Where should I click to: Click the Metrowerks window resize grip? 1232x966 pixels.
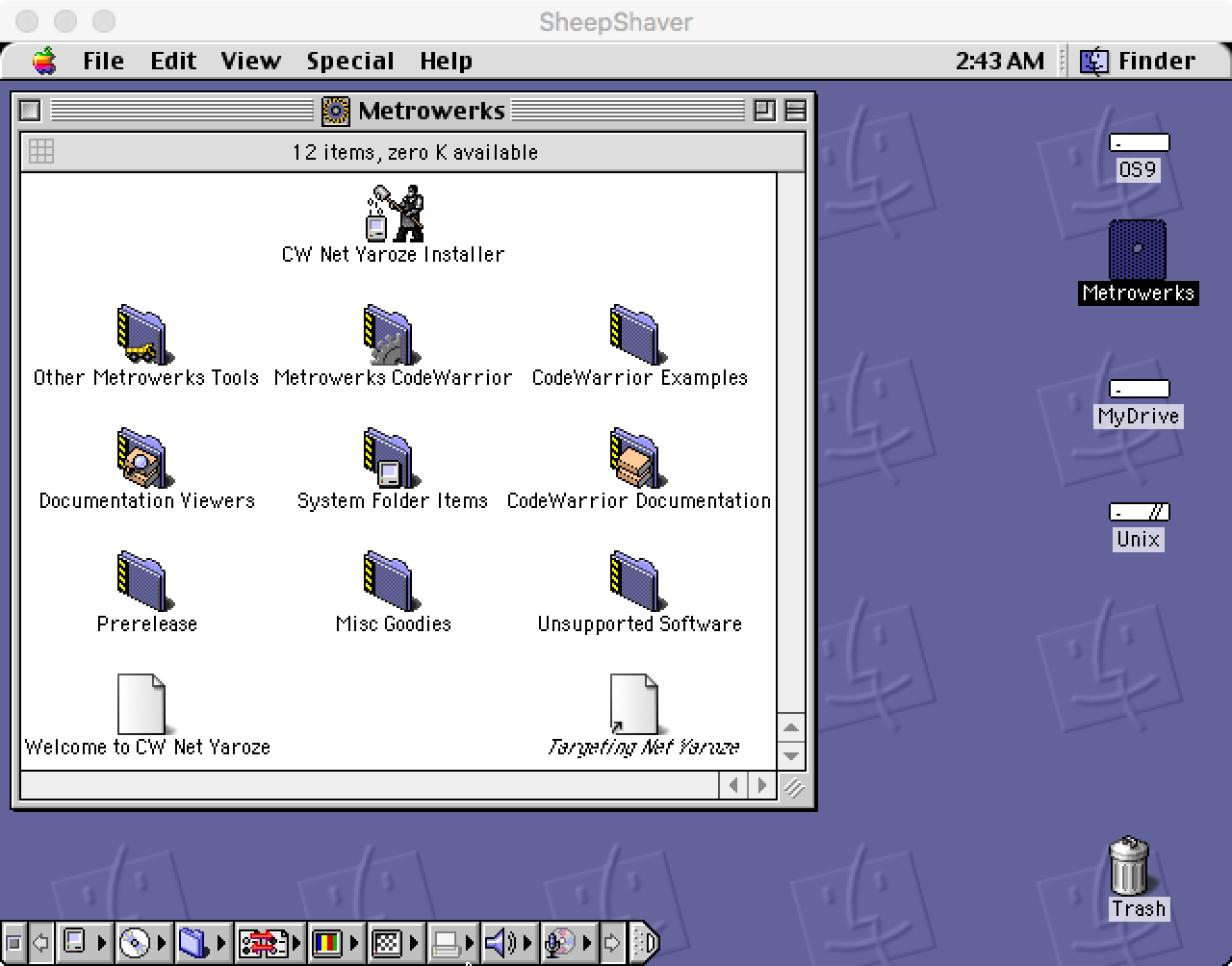(793, 787)
